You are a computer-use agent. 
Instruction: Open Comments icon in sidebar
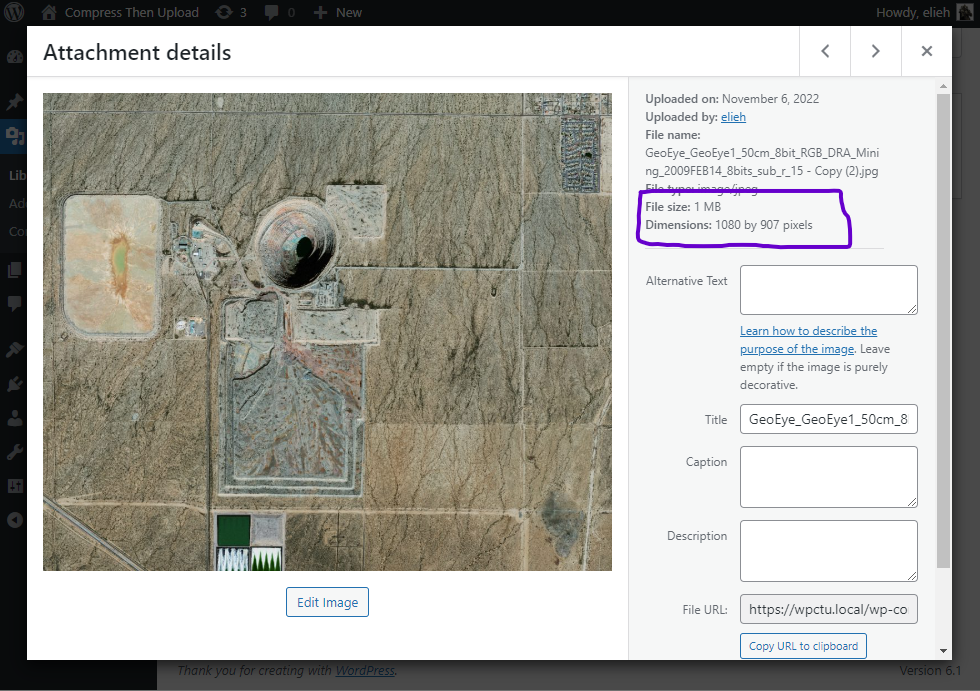point(14,304)
